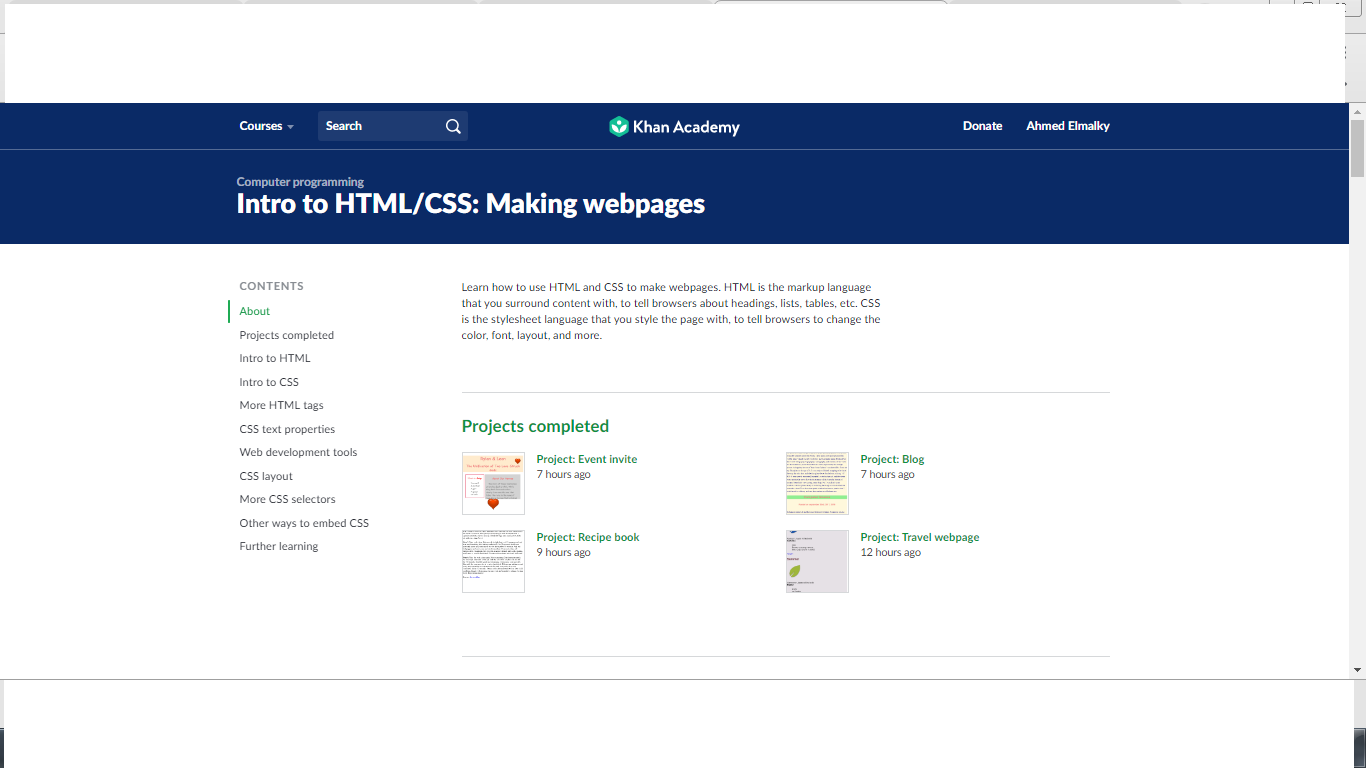Viewport: 1366px width, 768px height.
Task: Click the Khan Academy leaf logo
Action: 619,126
